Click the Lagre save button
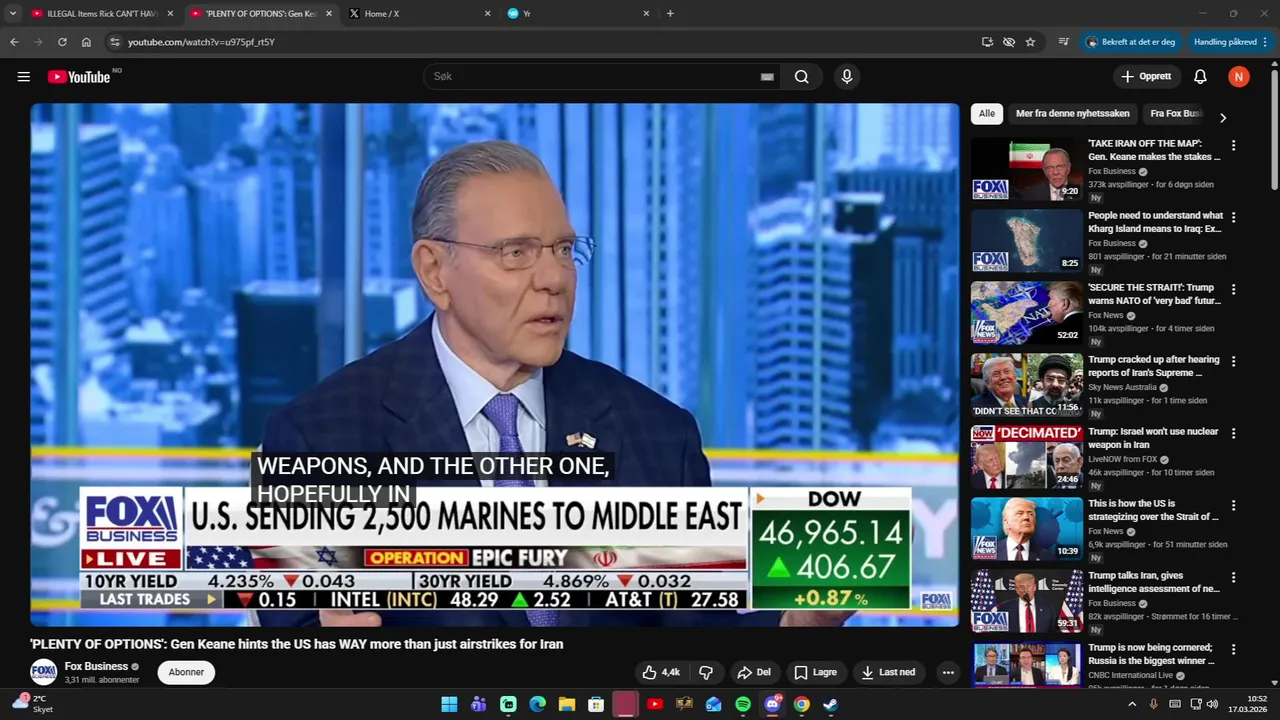Screen dimensions: 1280x720 (815, 672)
